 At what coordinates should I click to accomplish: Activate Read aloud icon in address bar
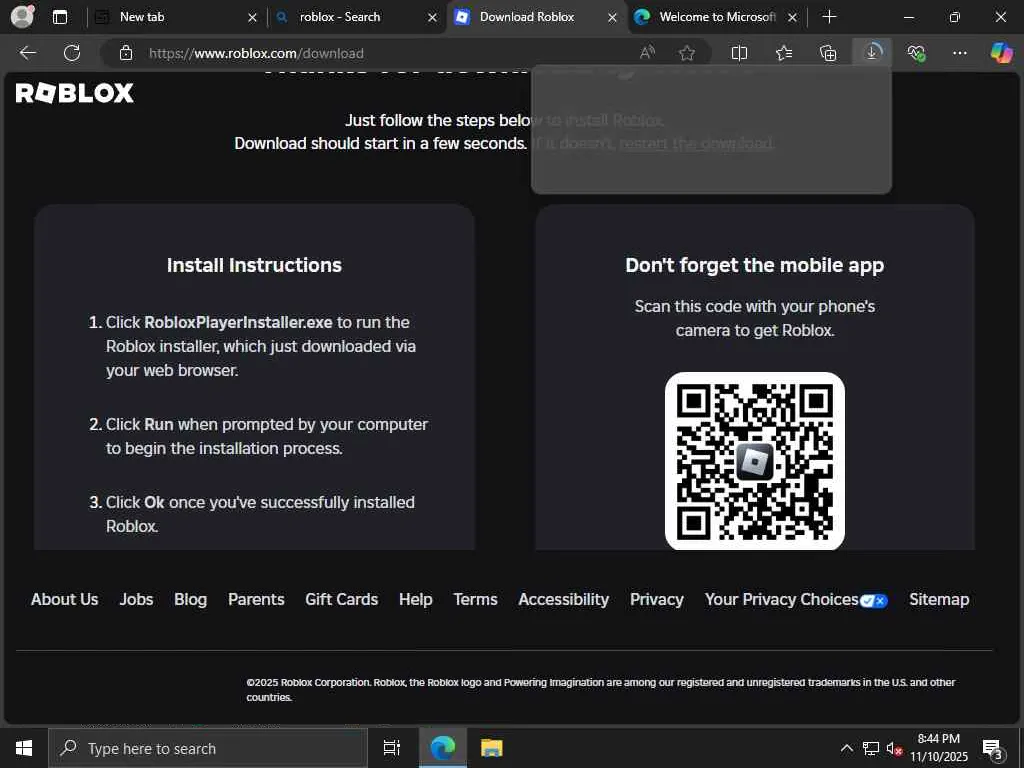pyautogui.click(x=647, y=53)
